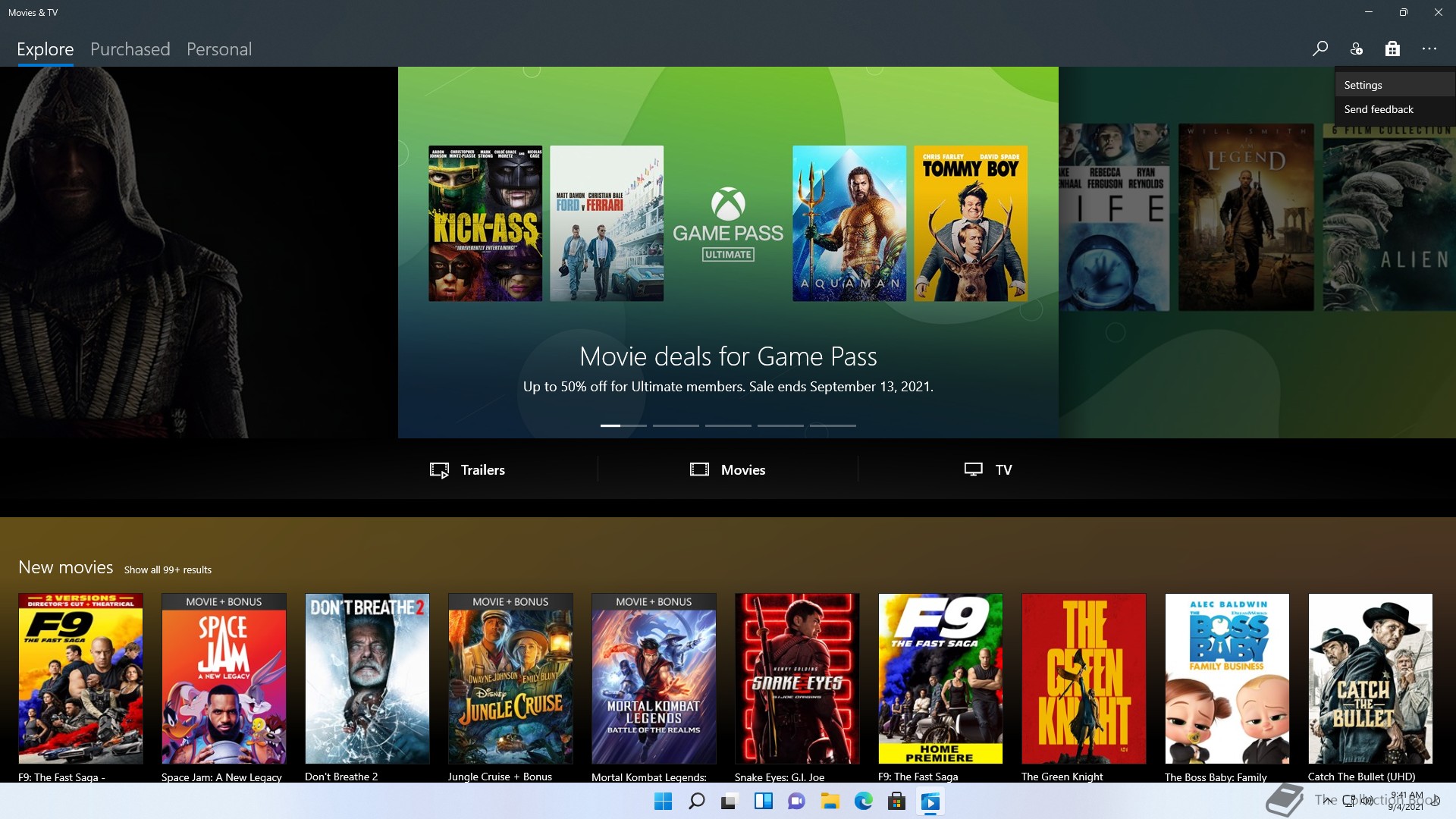Open Catch The Bullet (UHD) poster
1456x819 pixels.
1370,679
